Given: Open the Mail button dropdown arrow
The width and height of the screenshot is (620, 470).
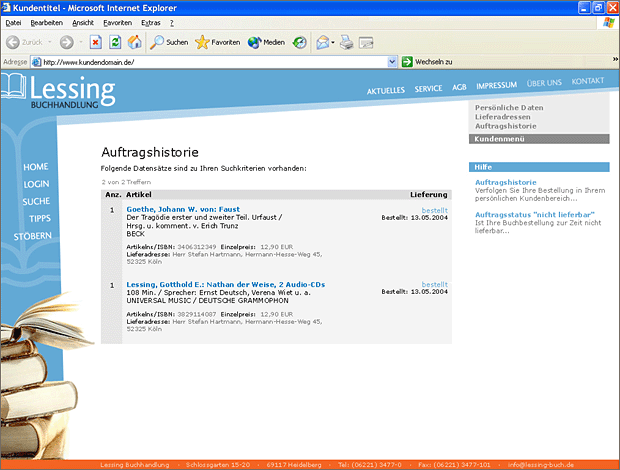Looking at the screenshot, I should point(333,42).
